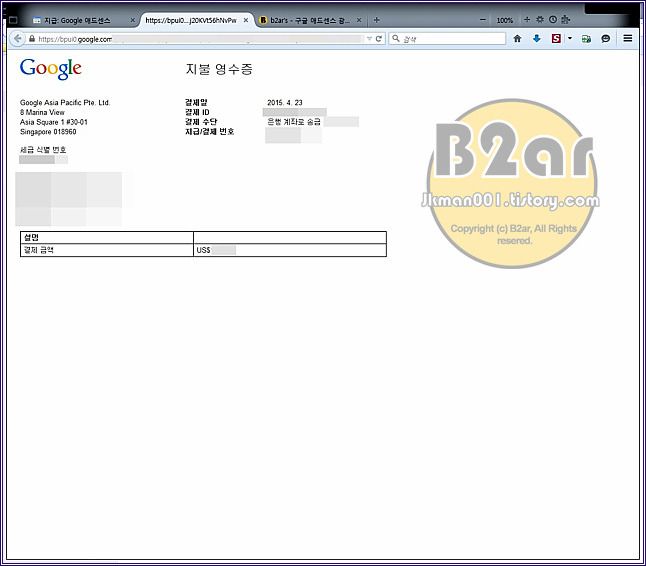The image size is (646, 566).
Task: Open the URL history dropdown arrow
Action: point(370,39)
